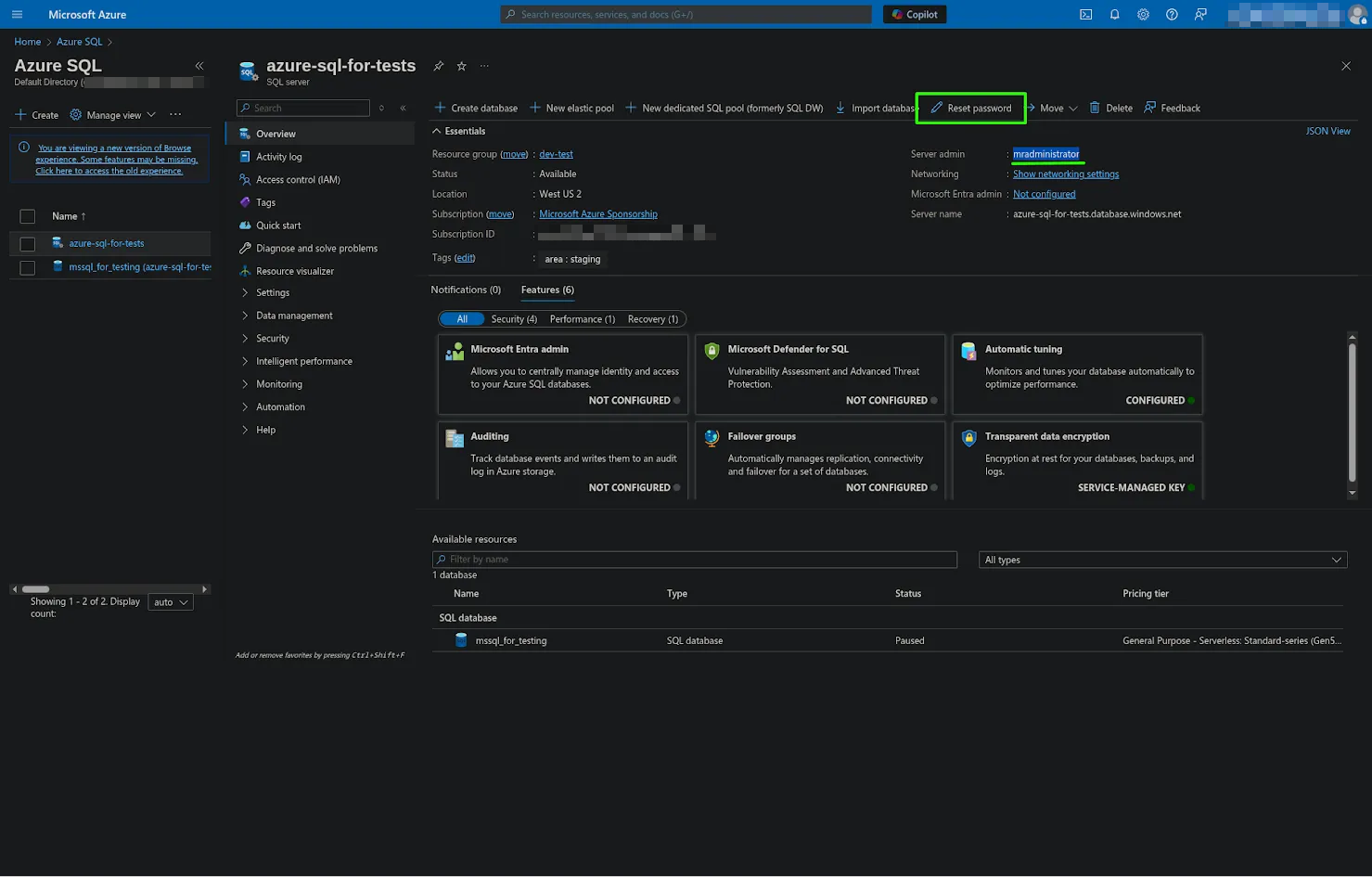Click Create database in toolbar
Screen dimensions: 1372x877
coord(476,108)
